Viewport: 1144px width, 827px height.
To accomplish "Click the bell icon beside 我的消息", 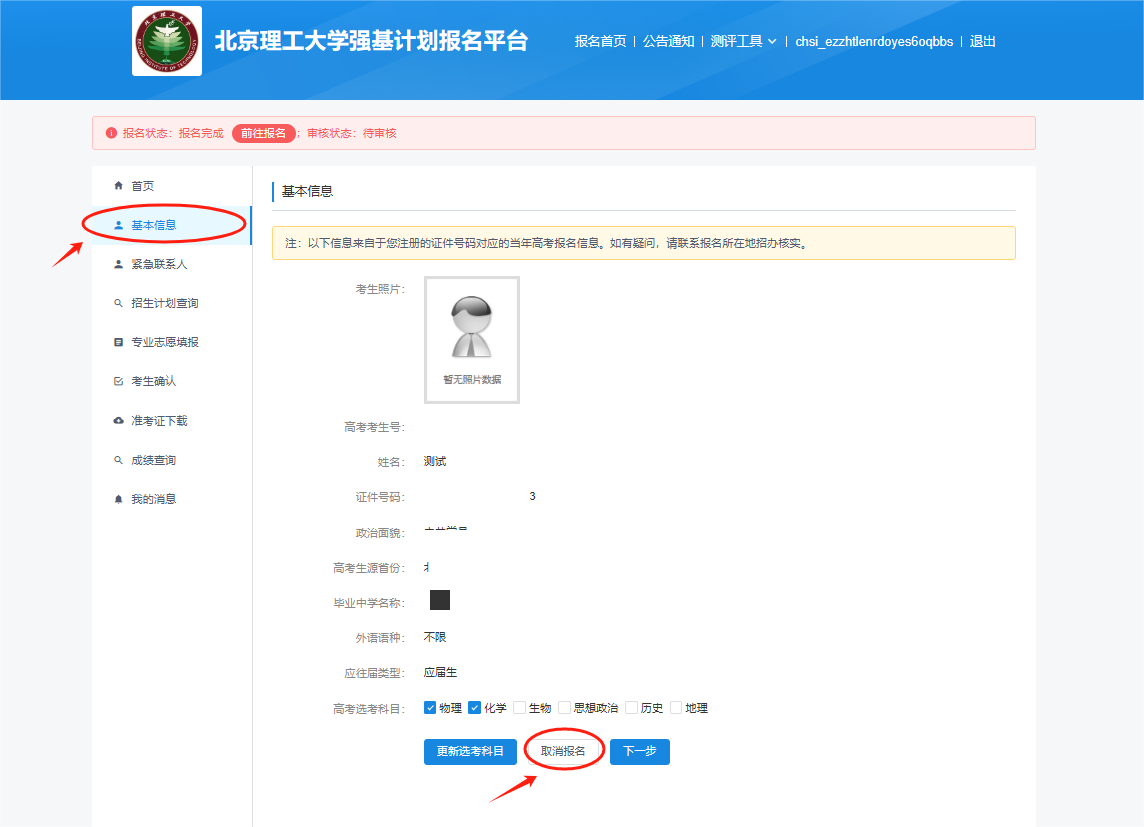I will (x=118, y=499).
